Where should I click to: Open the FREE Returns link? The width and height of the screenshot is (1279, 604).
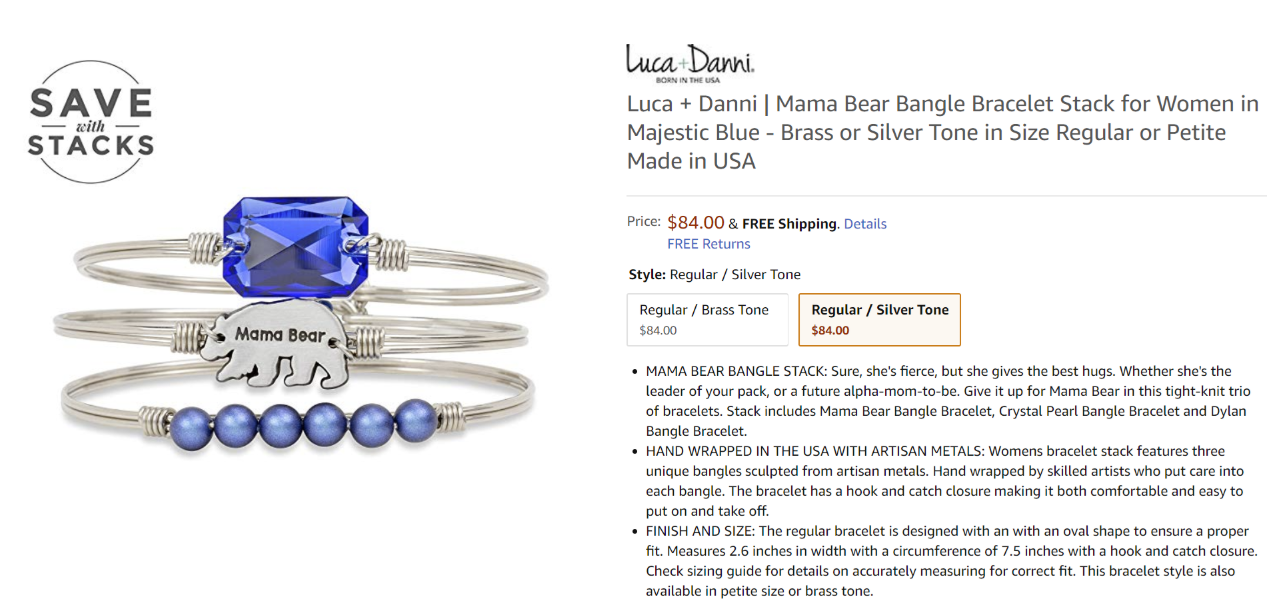709,244
